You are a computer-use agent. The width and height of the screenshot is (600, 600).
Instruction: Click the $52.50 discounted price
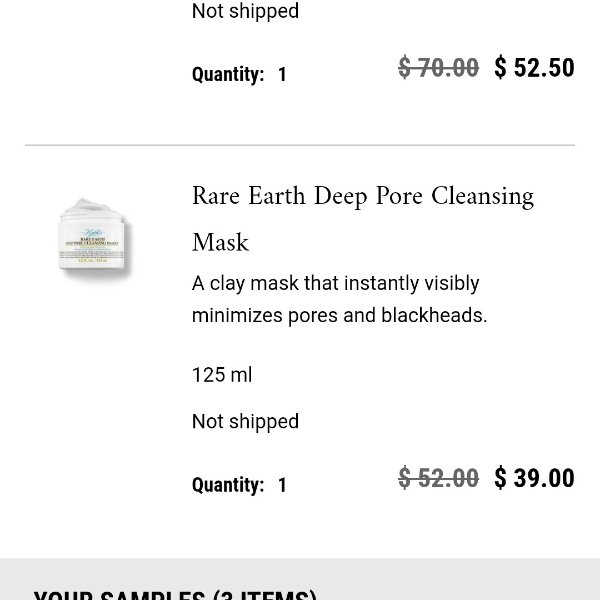(534, 68)
